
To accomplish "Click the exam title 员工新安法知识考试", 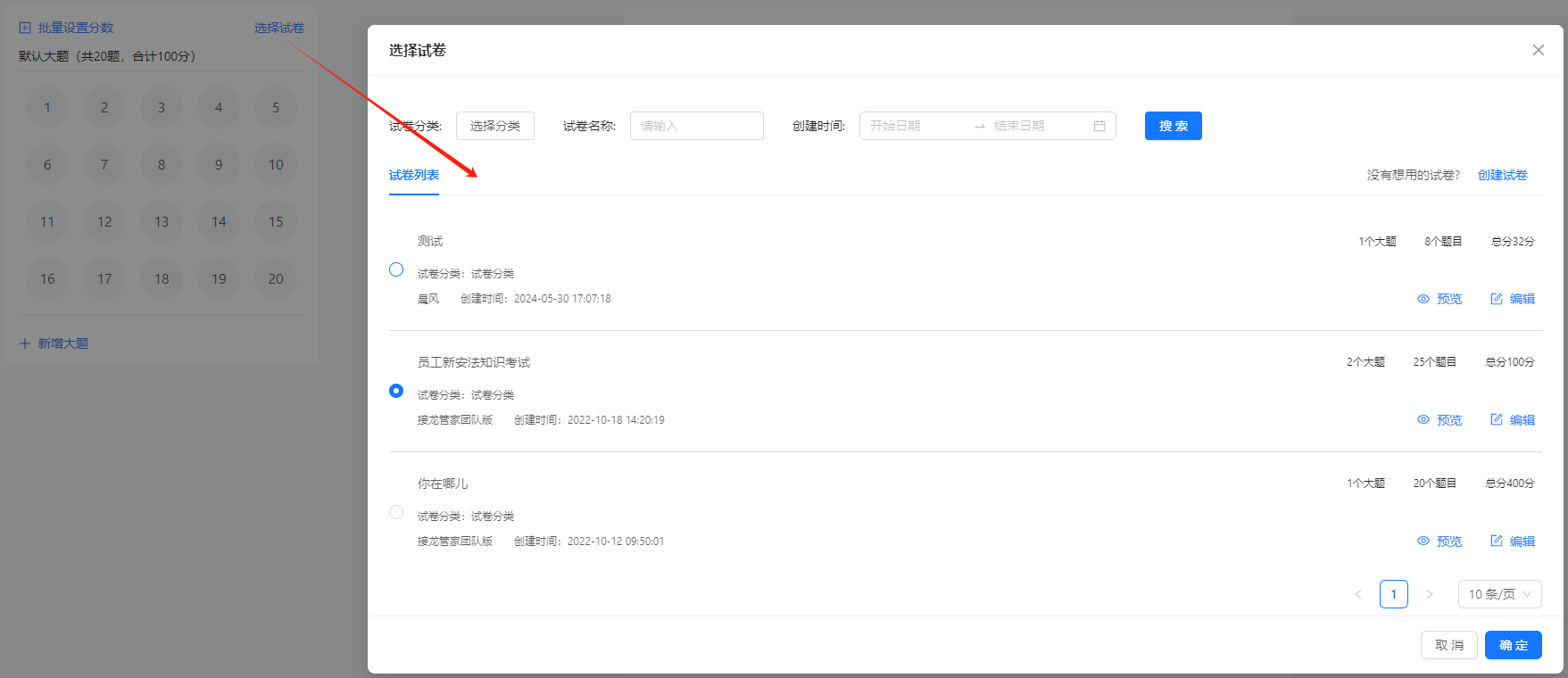I will coord(474,362).
